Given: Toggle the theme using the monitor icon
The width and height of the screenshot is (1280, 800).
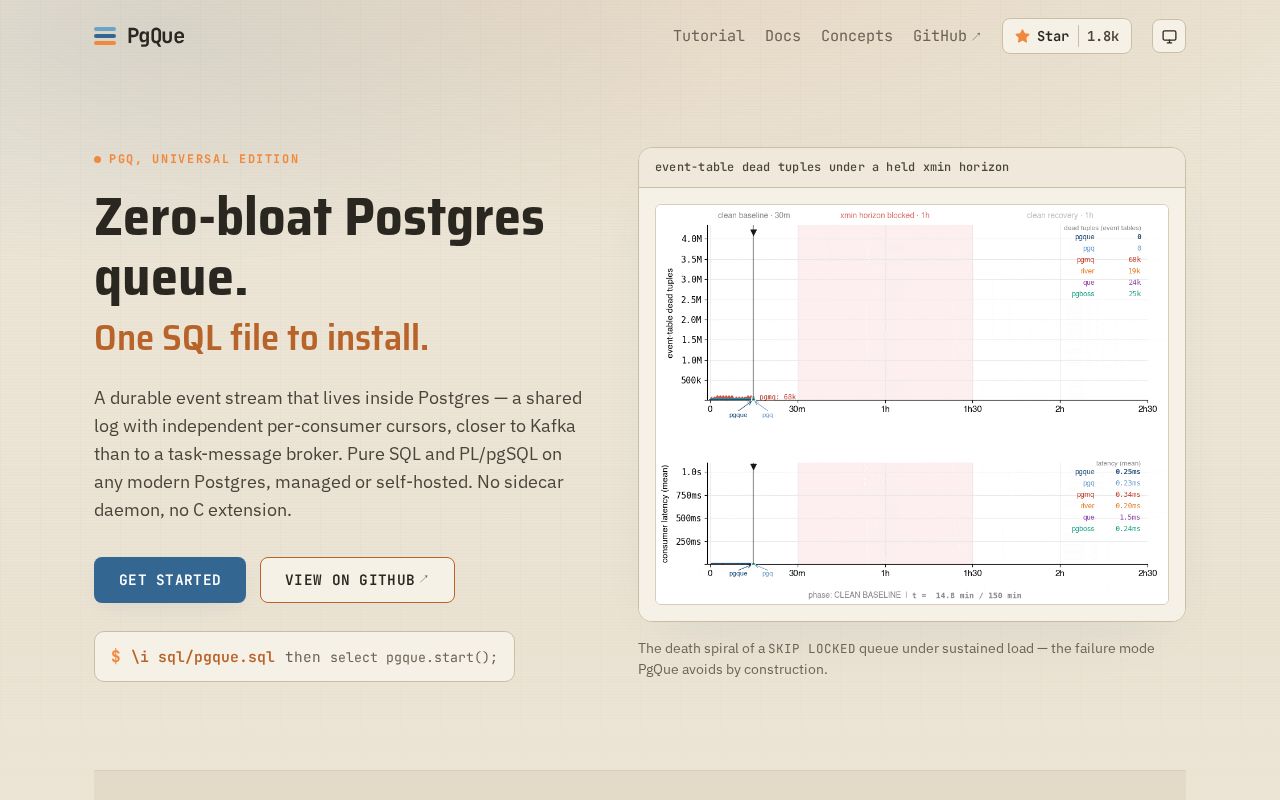Looking at the screenshot, I should pyautogui.click(x=1169, y=36).
